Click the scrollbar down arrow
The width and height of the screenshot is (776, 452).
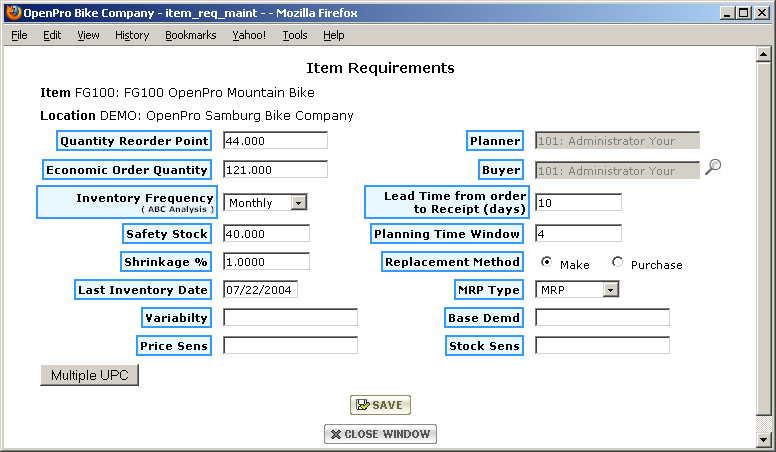coord(765,439)
